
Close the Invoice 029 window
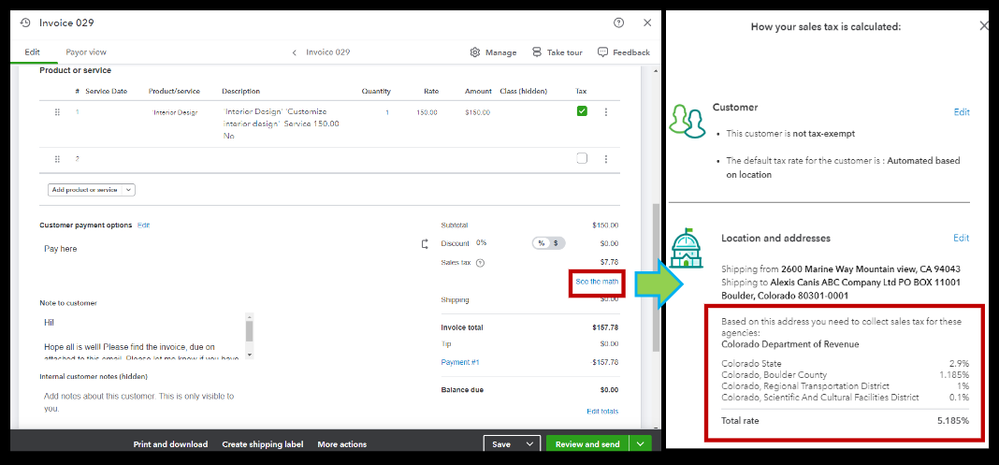[647, 23]
